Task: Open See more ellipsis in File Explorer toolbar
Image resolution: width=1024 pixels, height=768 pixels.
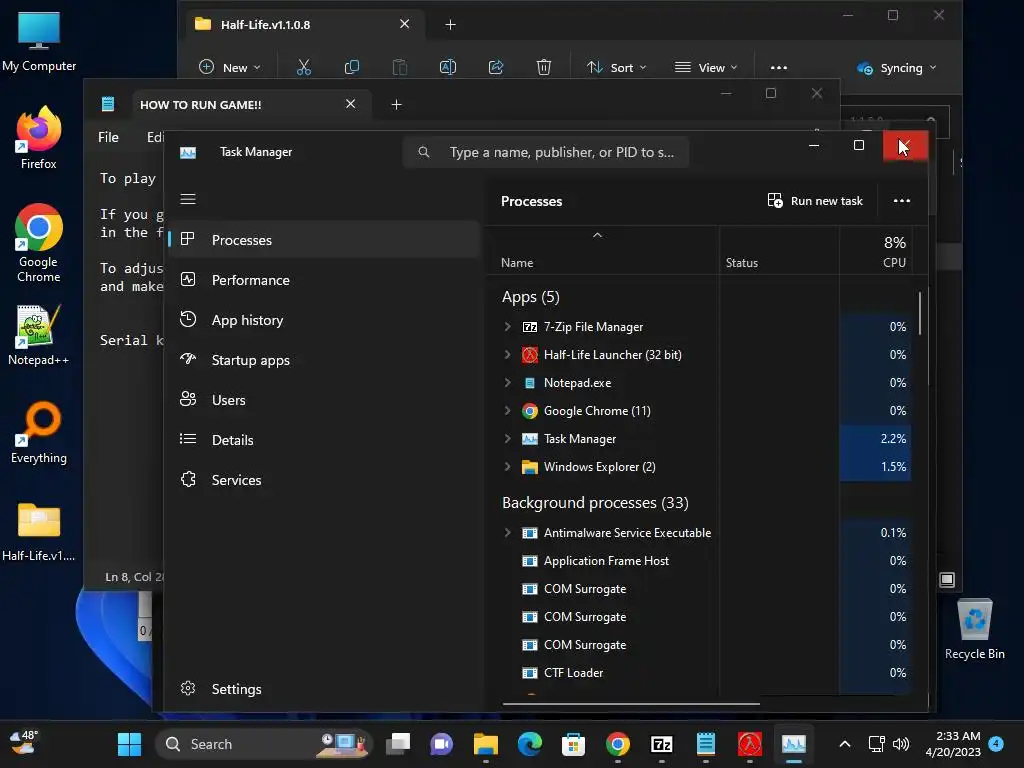Action: point(778,67)
